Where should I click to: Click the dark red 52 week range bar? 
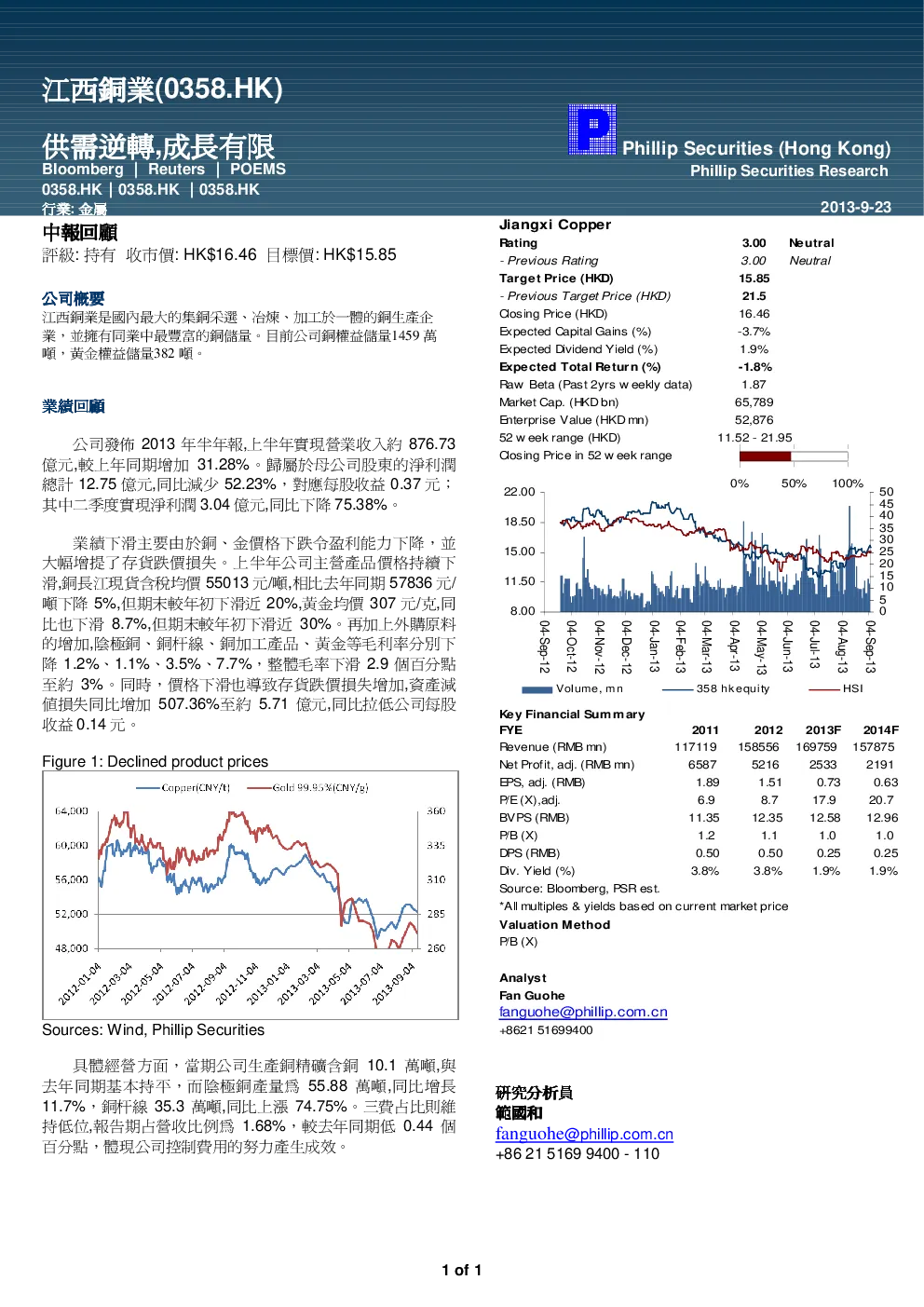[765, 456]
